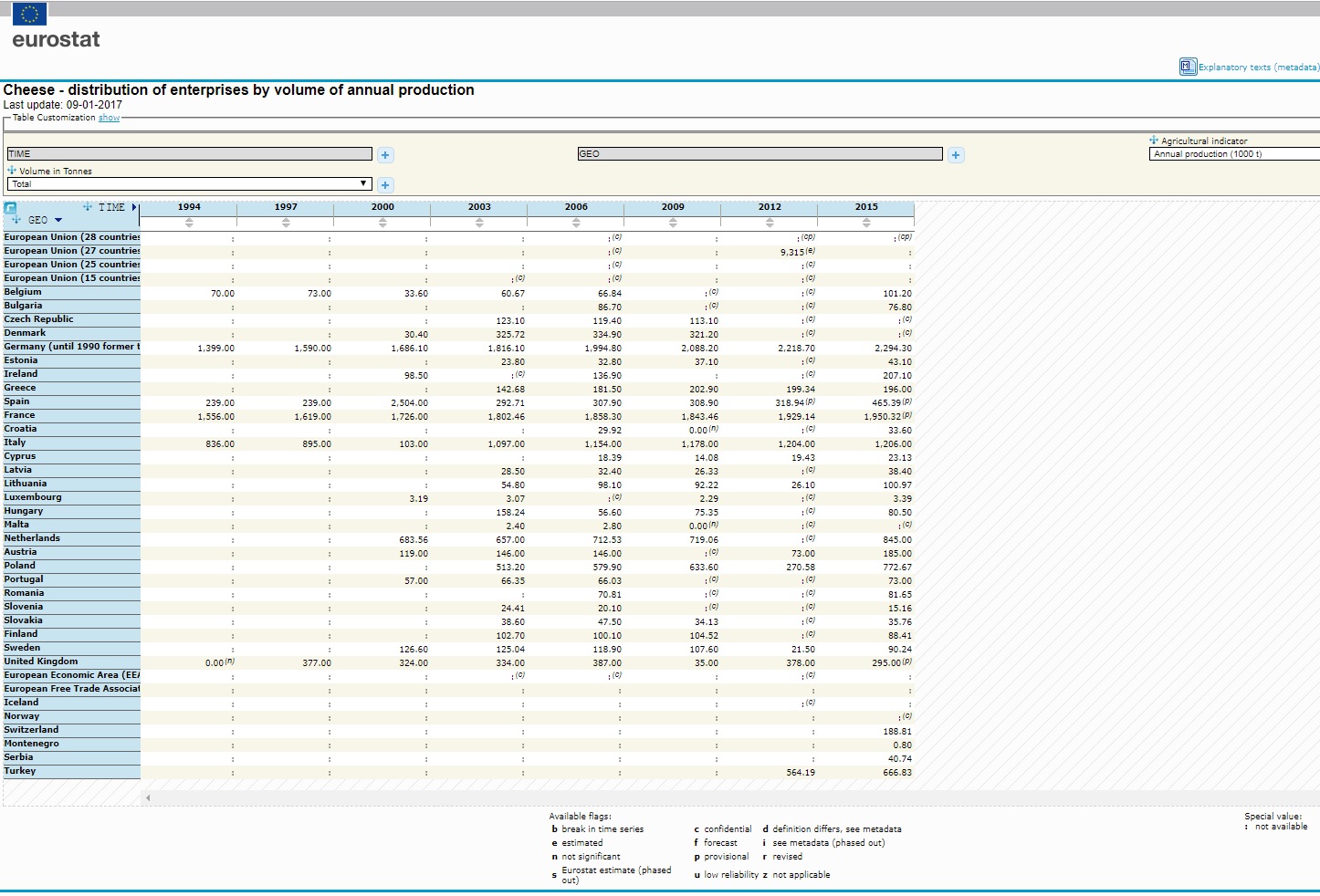Click move handle next to TIME header

88,207
